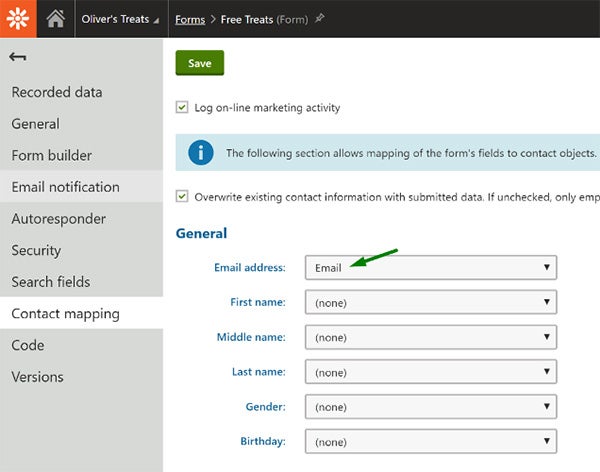Uncheck Overwrite existing contact information checkbox
Screen dimensions: 600x472
pos(182,197)
